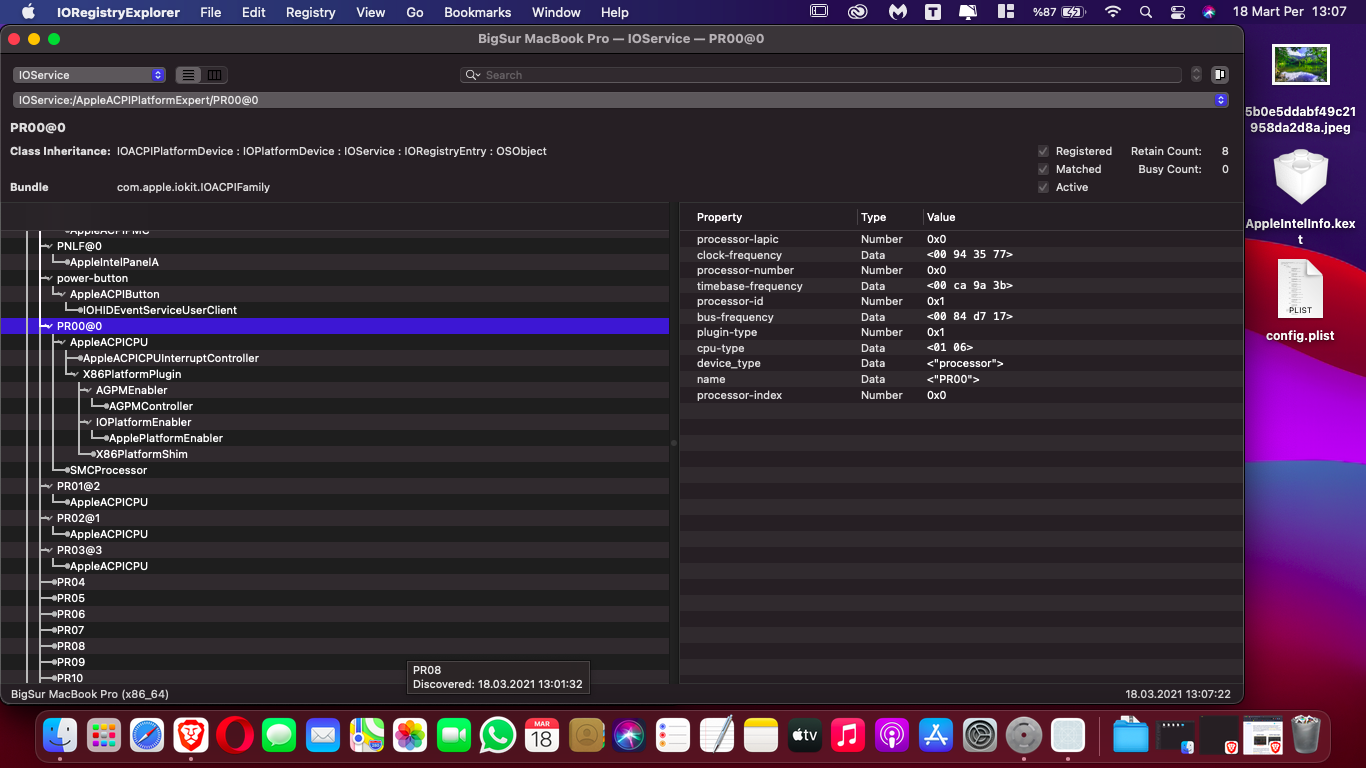Open Brave browser from the dock

point(190,735)
